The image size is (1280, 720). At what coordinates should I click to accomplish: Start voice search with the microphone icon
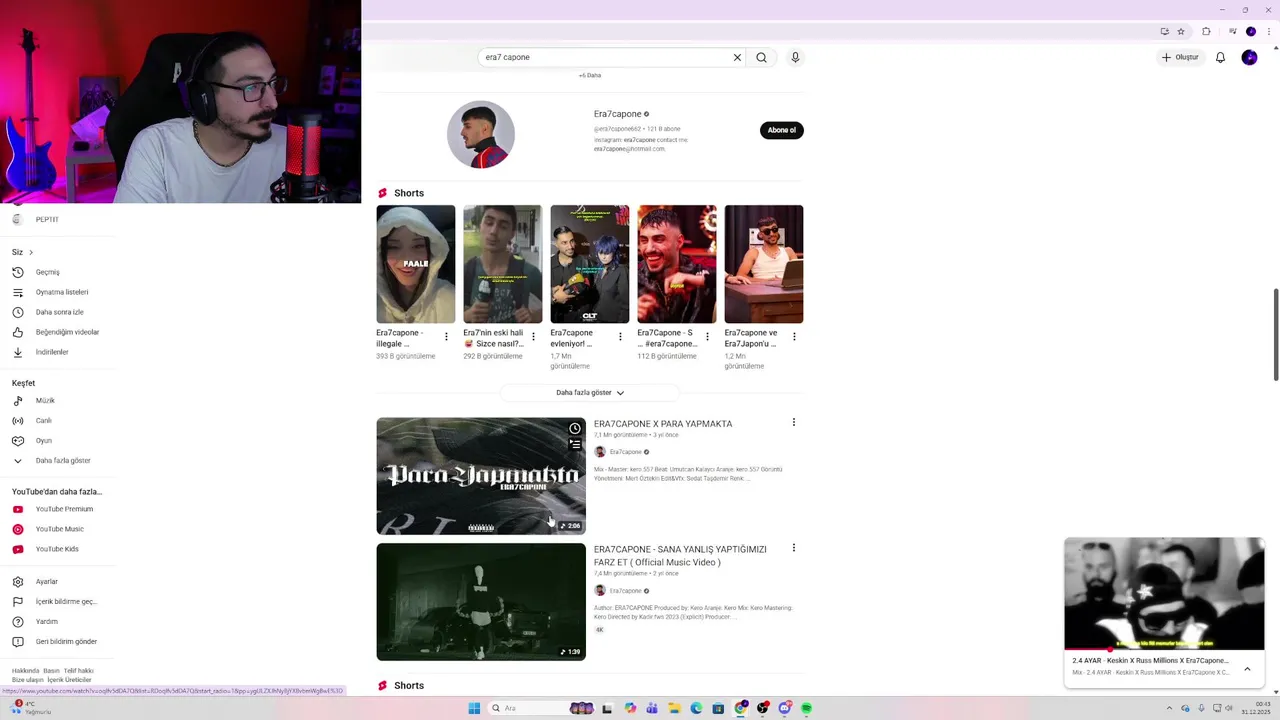(795, 57)
